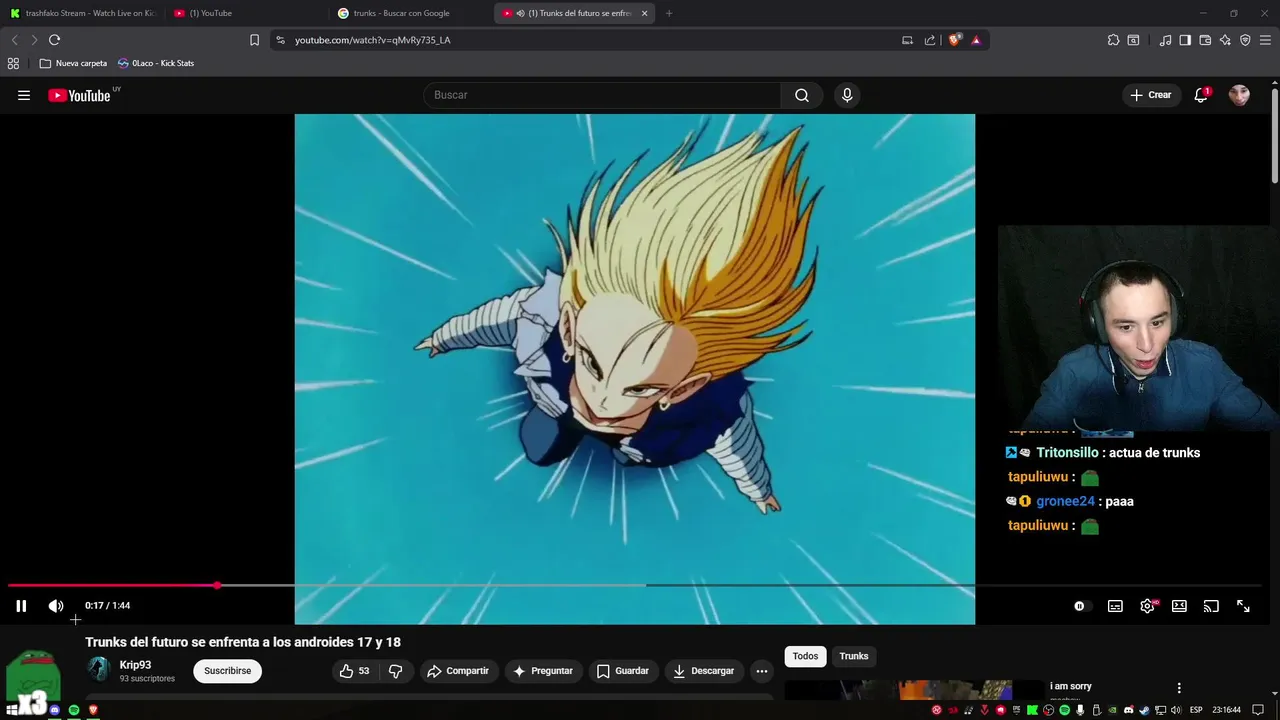
Task: Save video with the Guardar button
Action: (x=622, y=671)
